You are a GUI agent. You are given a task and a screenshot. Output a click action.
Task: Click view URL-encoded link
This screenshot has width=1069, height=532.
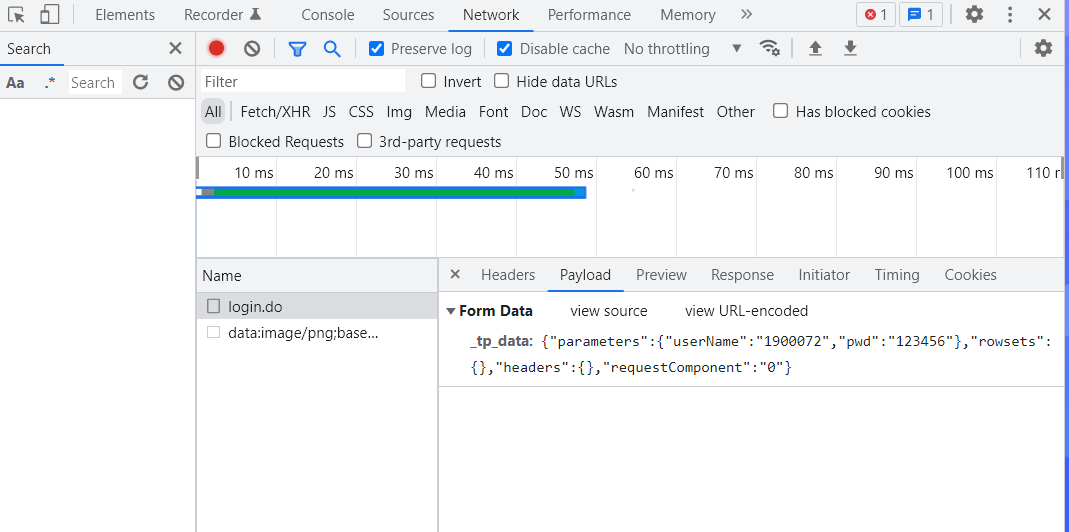(x=747, y=311)
